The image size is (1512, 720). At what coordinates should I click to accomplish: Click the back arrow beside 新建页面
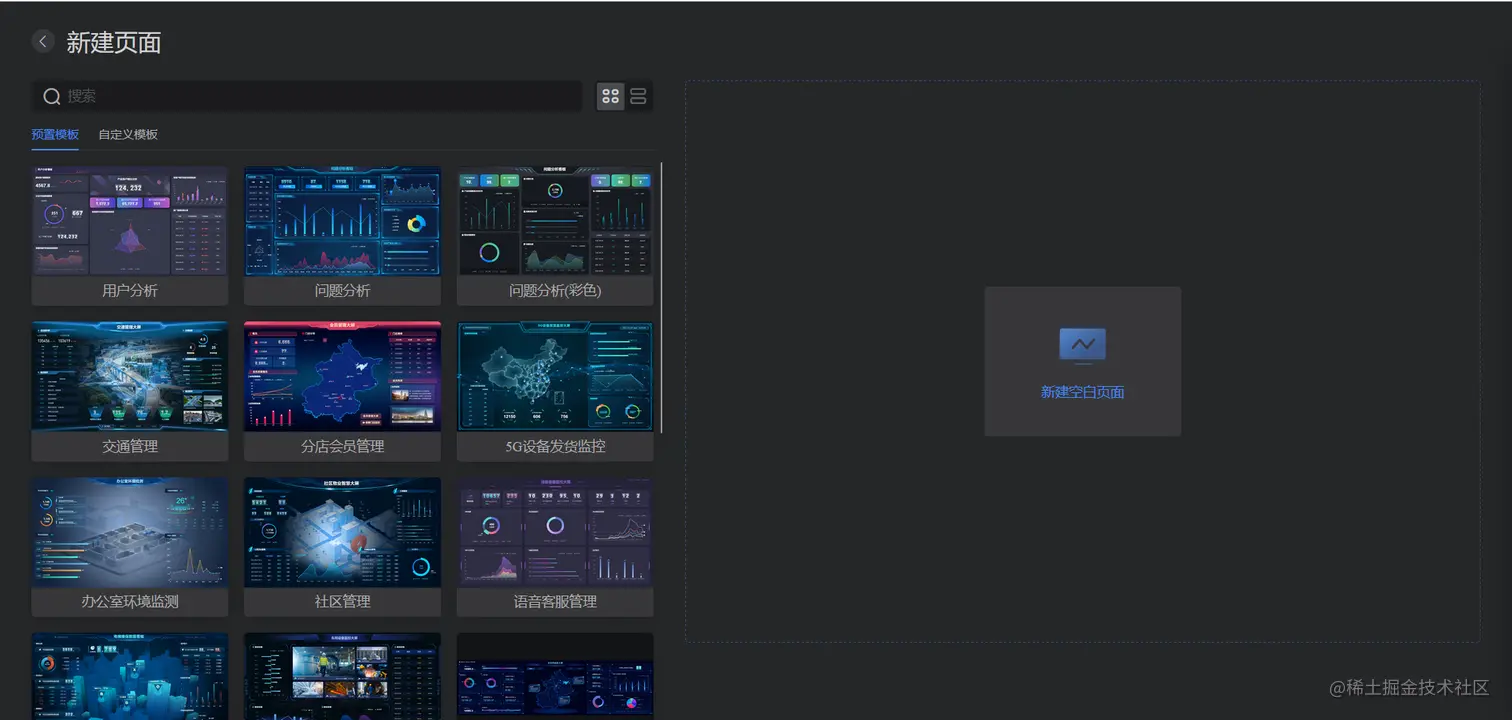coord(42,41)
